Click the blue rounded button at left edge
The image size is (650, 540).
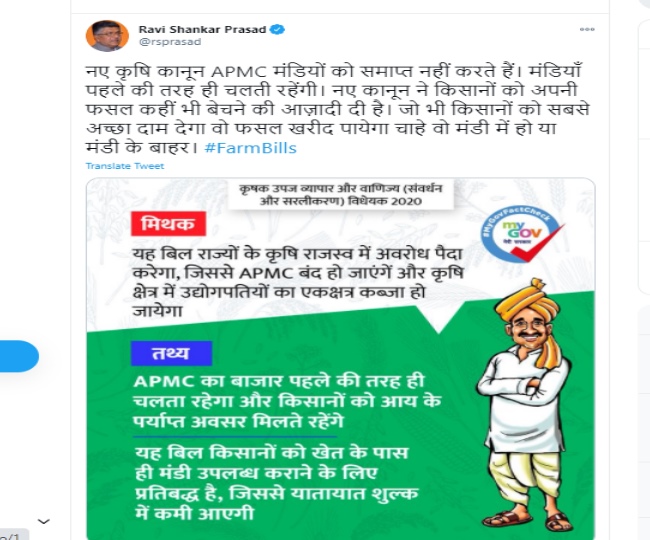tap(19, 356)
